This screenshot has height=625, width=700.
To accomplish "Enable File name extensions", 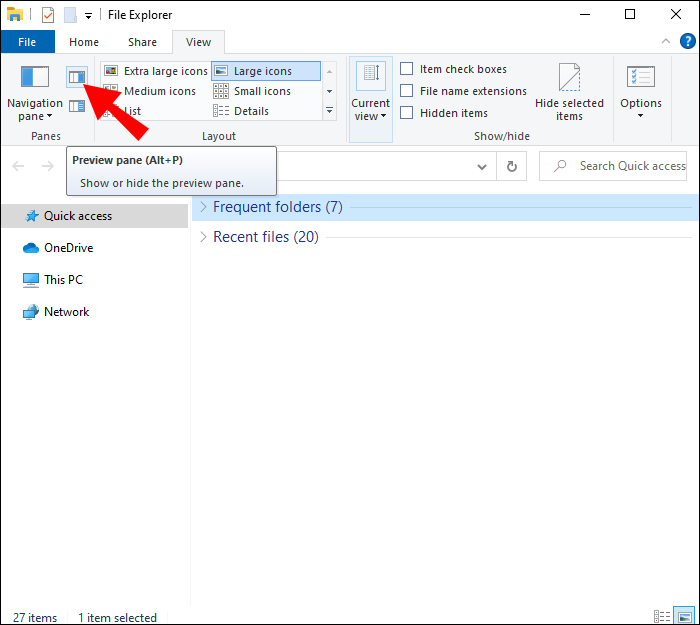I will point(406,91).
